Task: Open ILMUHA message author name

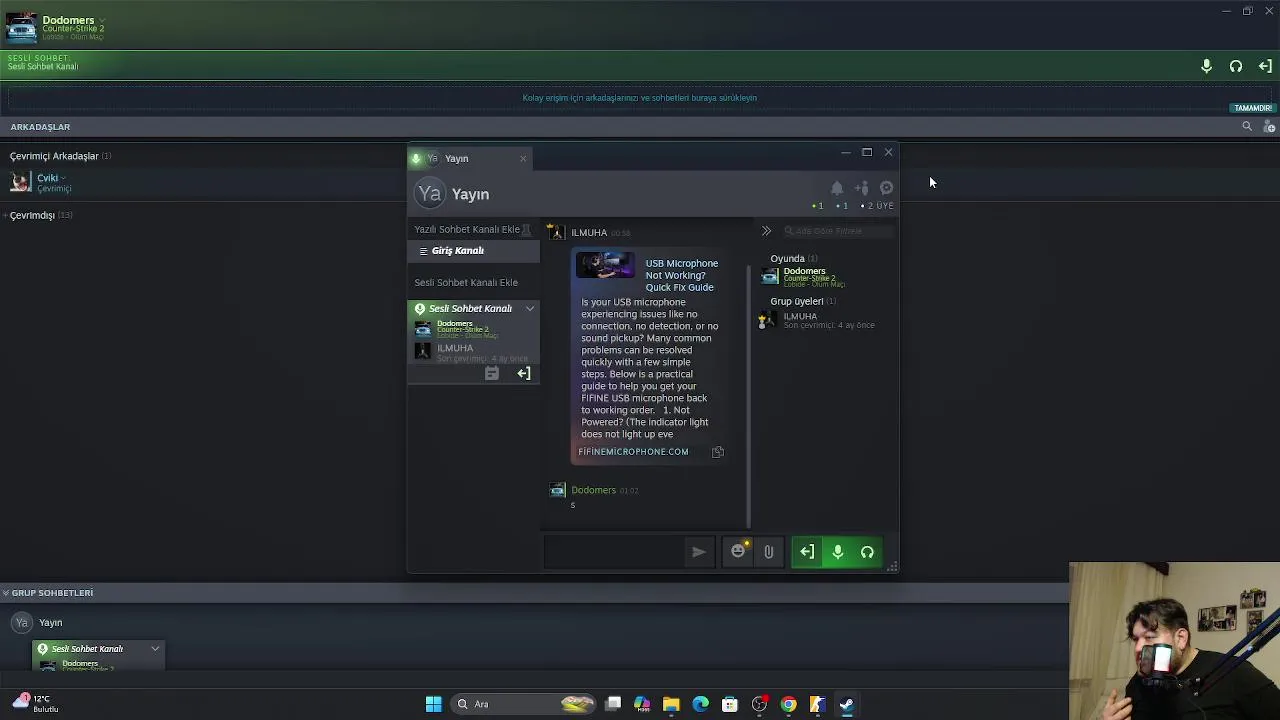Action: tap(589, 233)
